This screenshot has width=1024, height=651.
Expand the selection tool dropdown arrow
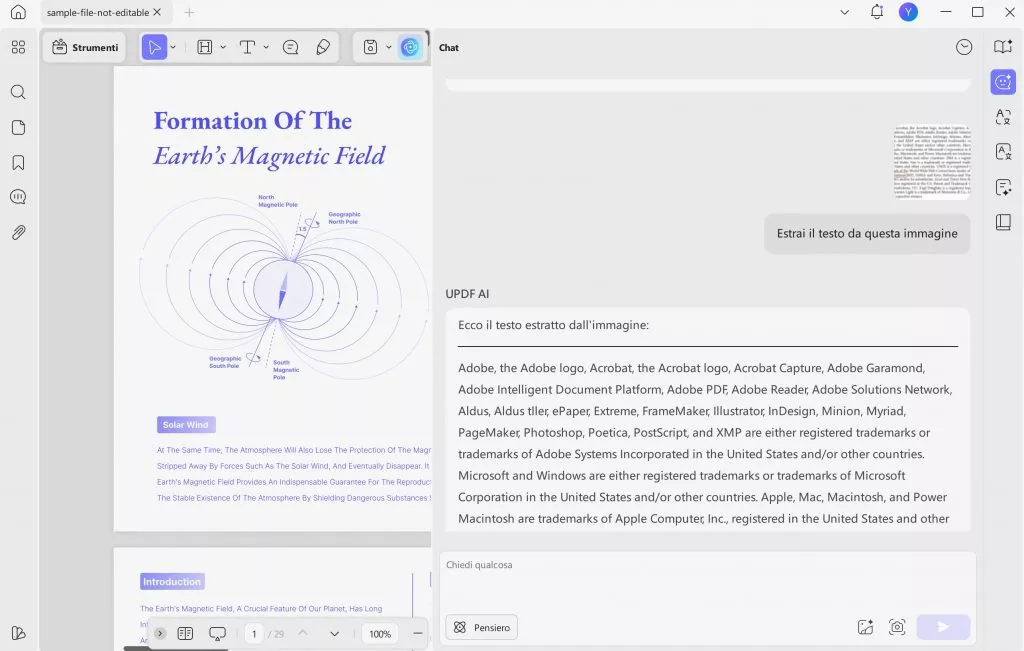click(x=173, y=47)
